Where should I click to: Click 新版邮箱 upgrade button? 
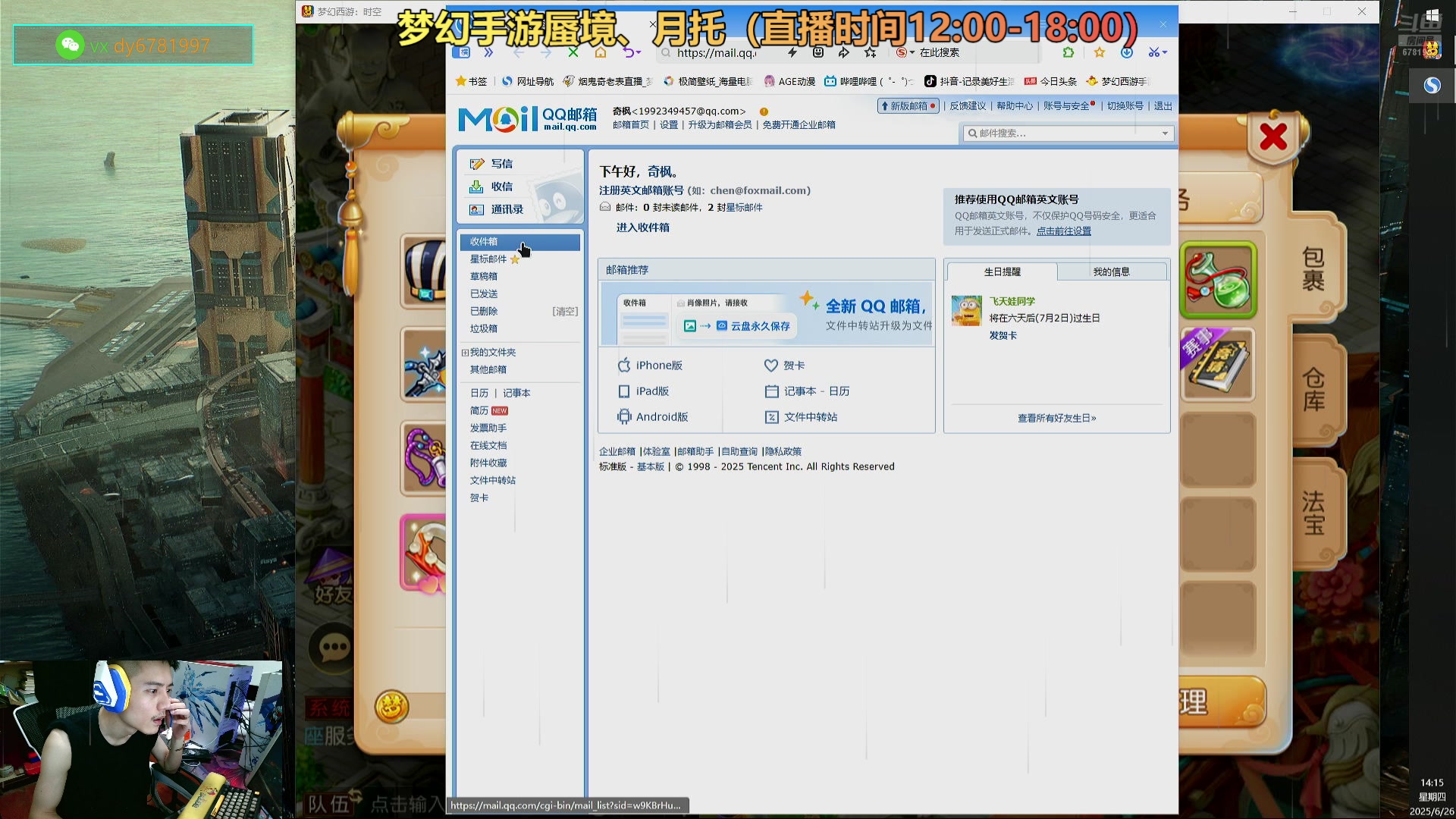click(908, 106)
